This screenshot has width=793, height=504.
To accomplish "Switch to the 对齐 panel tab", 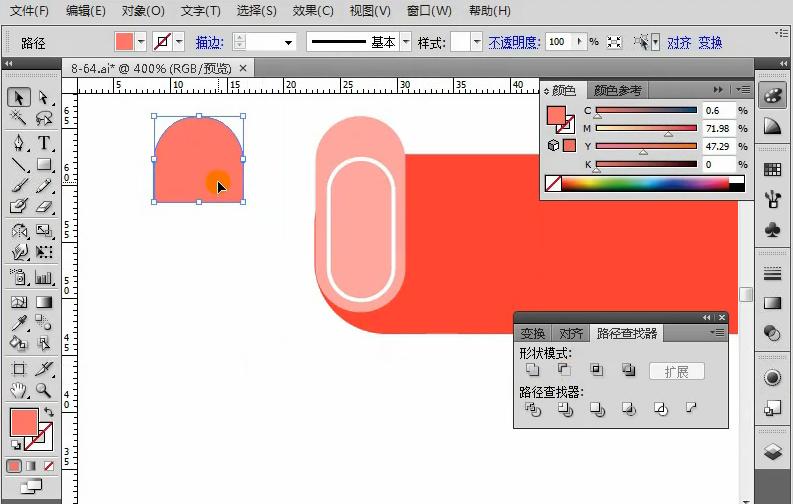I will click(571, 334).
